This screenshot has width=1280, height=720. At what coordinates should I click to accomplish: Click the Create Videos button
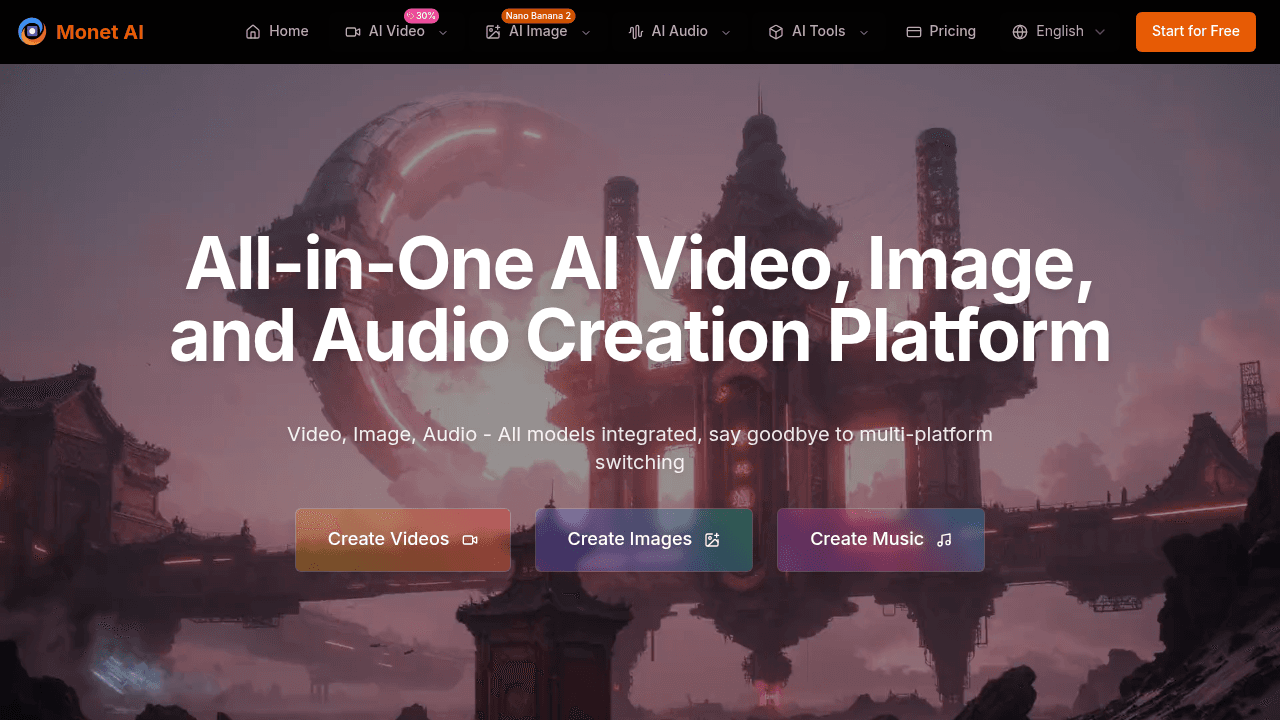403,540
